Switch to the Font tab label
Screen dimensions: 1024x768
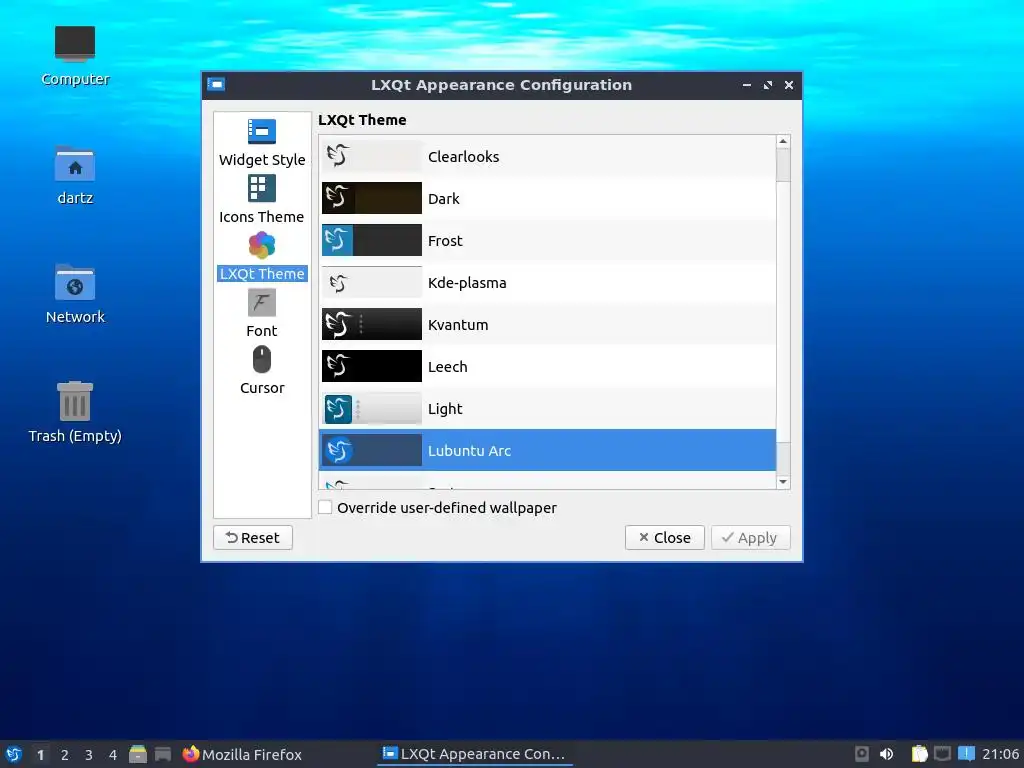pos(262,331)
